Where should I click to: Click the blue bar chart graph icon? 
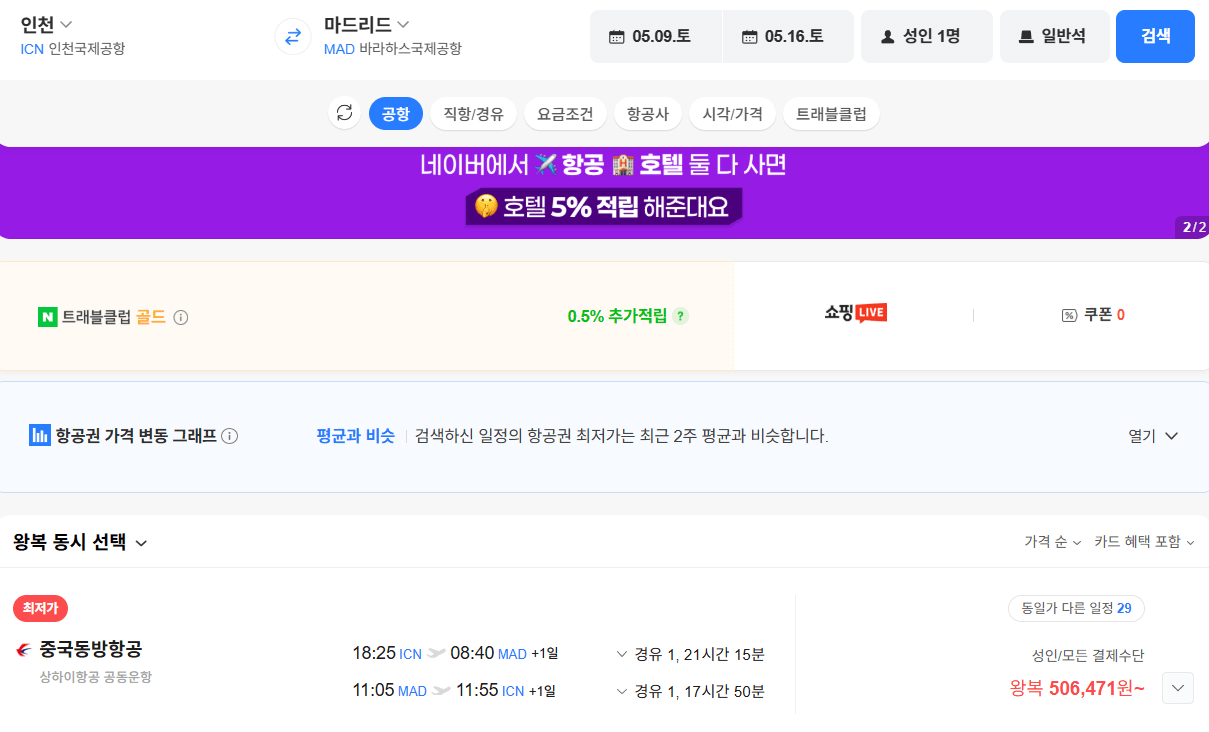tap(38, 435)
